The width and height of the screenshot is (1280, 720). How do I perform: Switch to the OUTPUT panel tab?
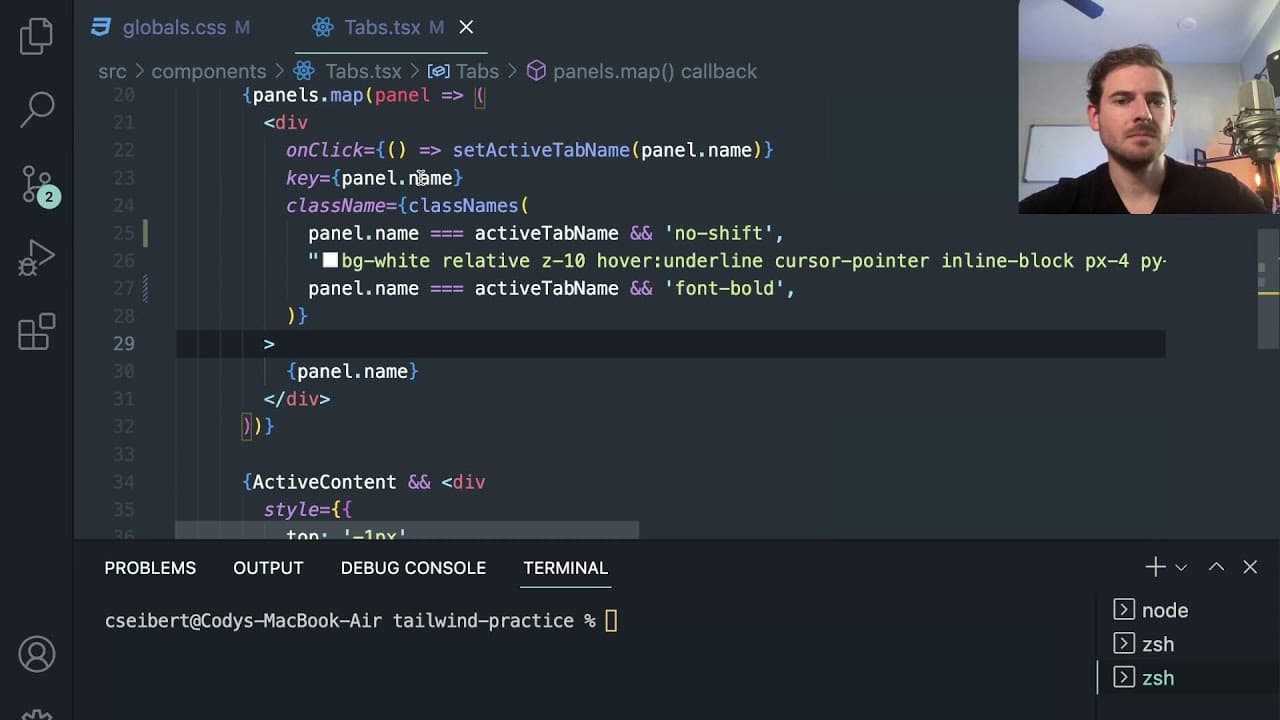pyautogui.click(x=268, y=568)
